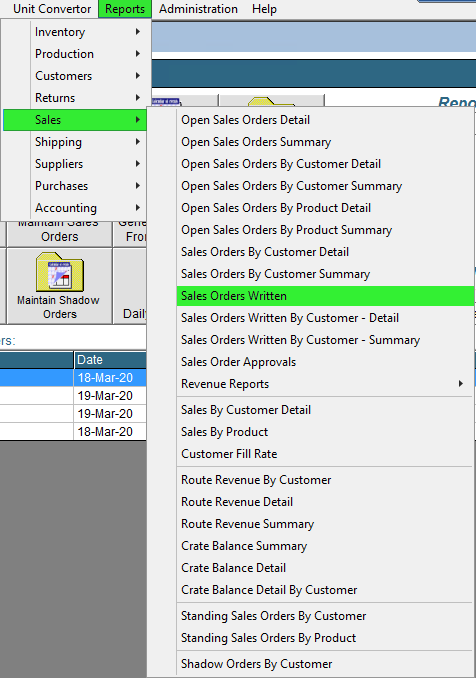Image resolution: width=476 pixels, height=678 pixels.
Task: Select Open Sales Orders By Product Summary
Action: point(325,230)
